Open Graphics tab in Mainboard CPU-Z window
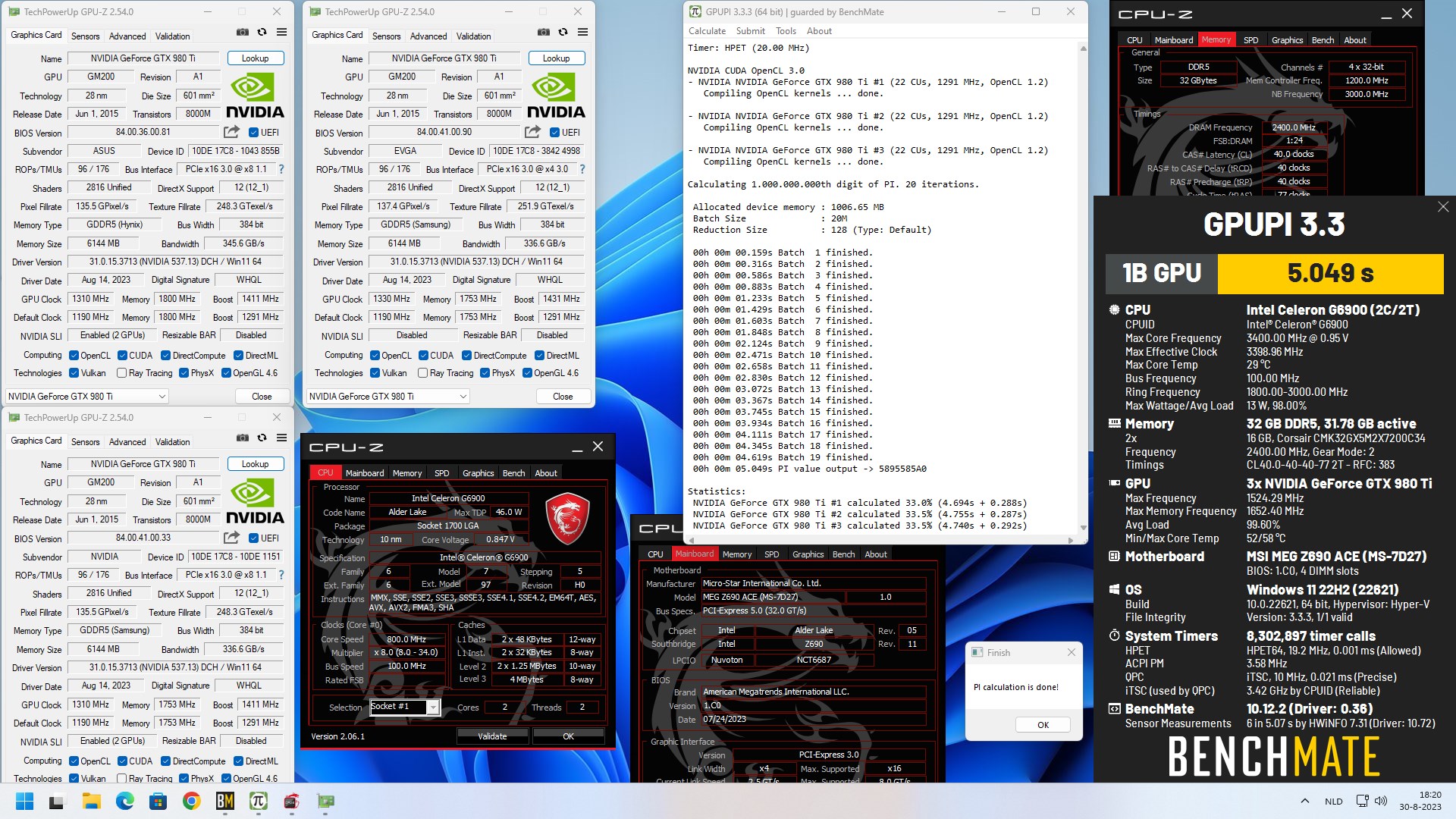Viewport: 1456px width, 819px height. [x=808, y=554]
